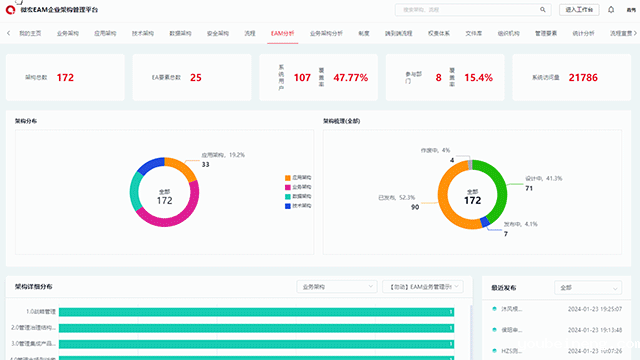Select the EAM分析 tab
This screenshot has width=640, height=360.
282,33
